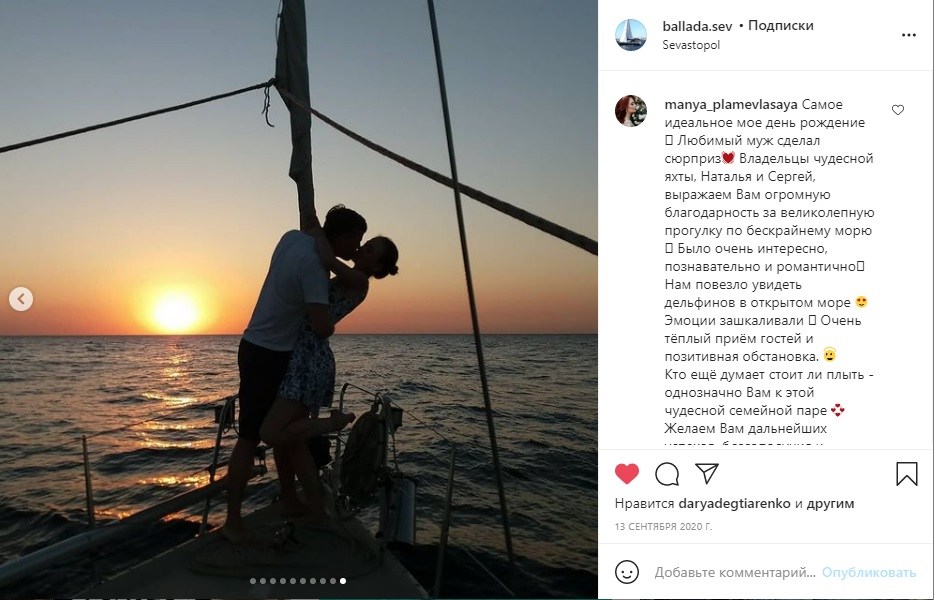Open manya_plamevlasaya's profile picture
This screenshot has width=934, height=600.
point(631,111)
